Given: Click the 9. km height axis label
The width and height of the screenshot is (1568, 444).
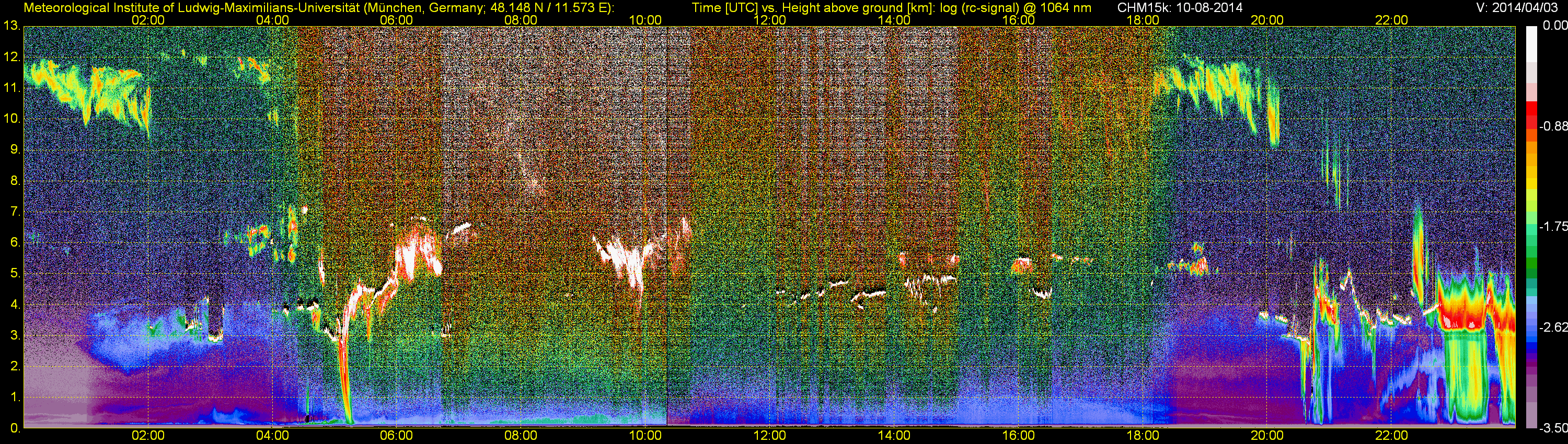Looking at the screenshot, I should point(15,149).
